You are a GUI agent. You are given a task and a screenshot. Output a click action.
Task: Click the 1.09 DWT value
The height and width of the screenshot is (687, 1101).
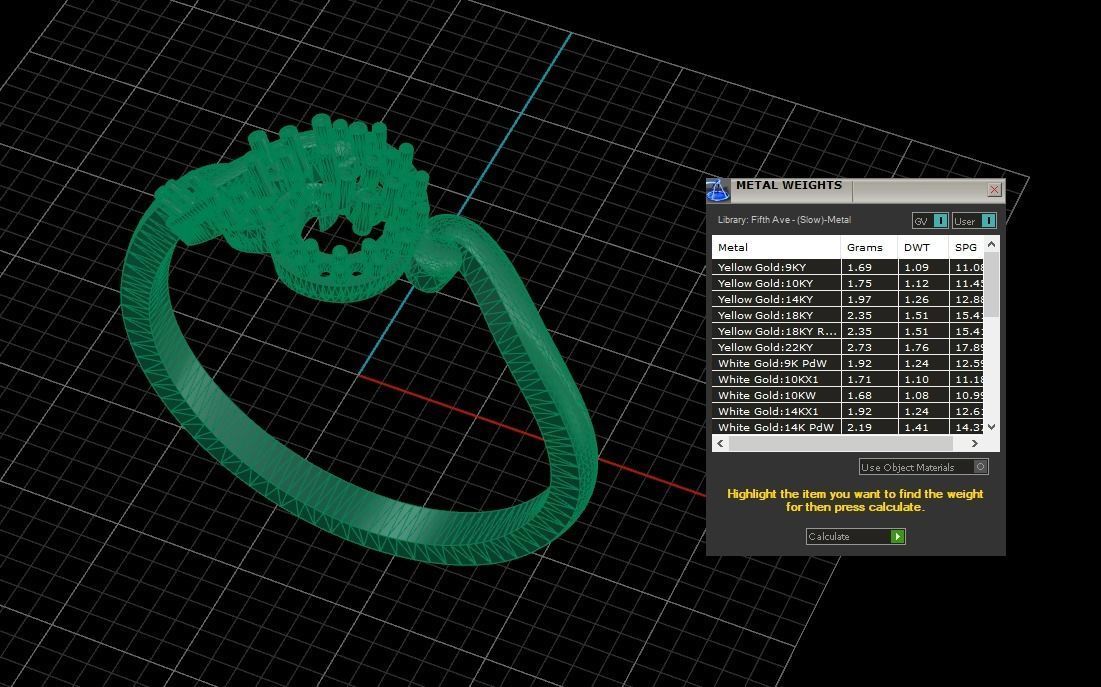(916, 267)
